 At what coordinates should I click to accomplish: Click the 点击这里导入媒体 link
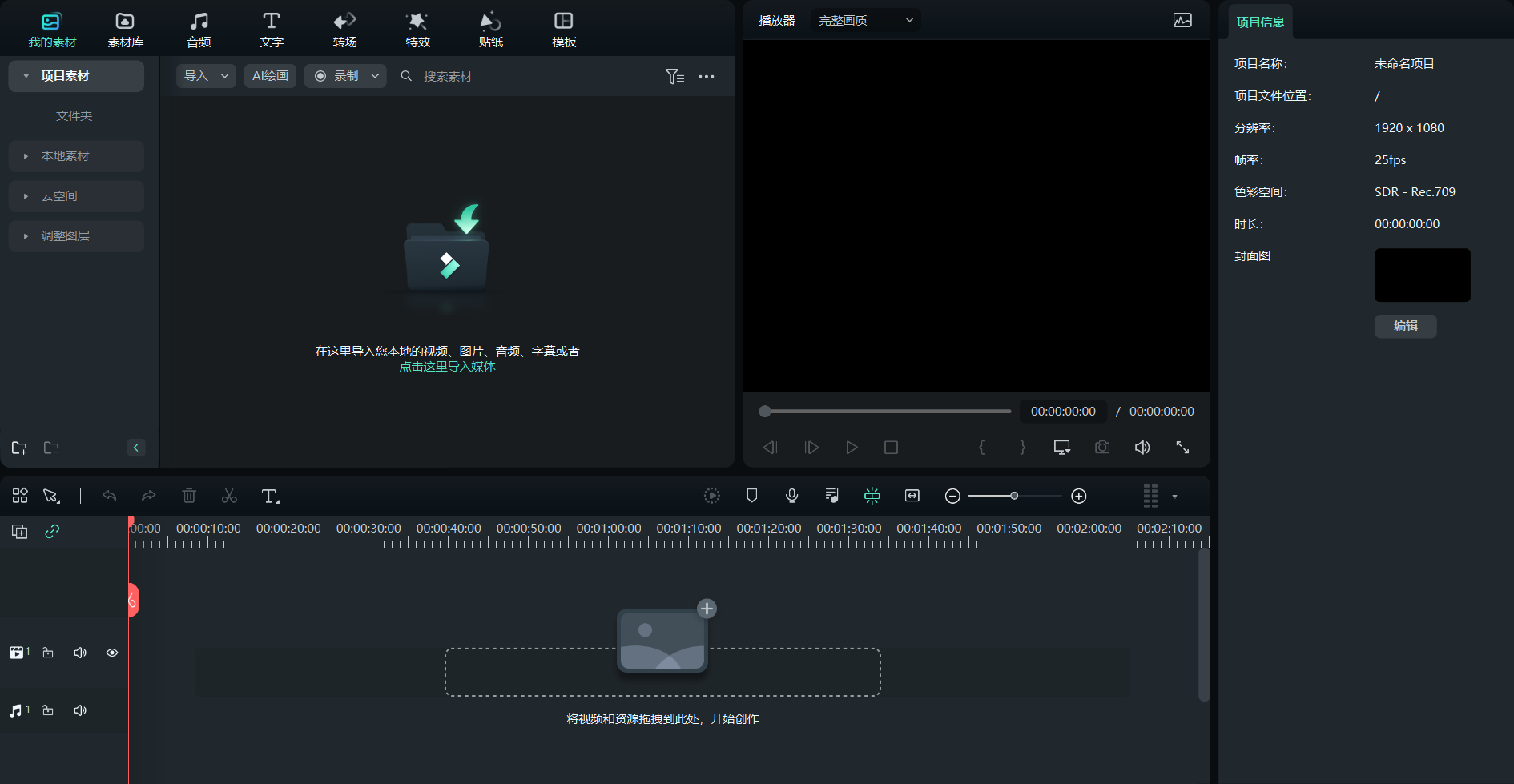pos(447,367)
